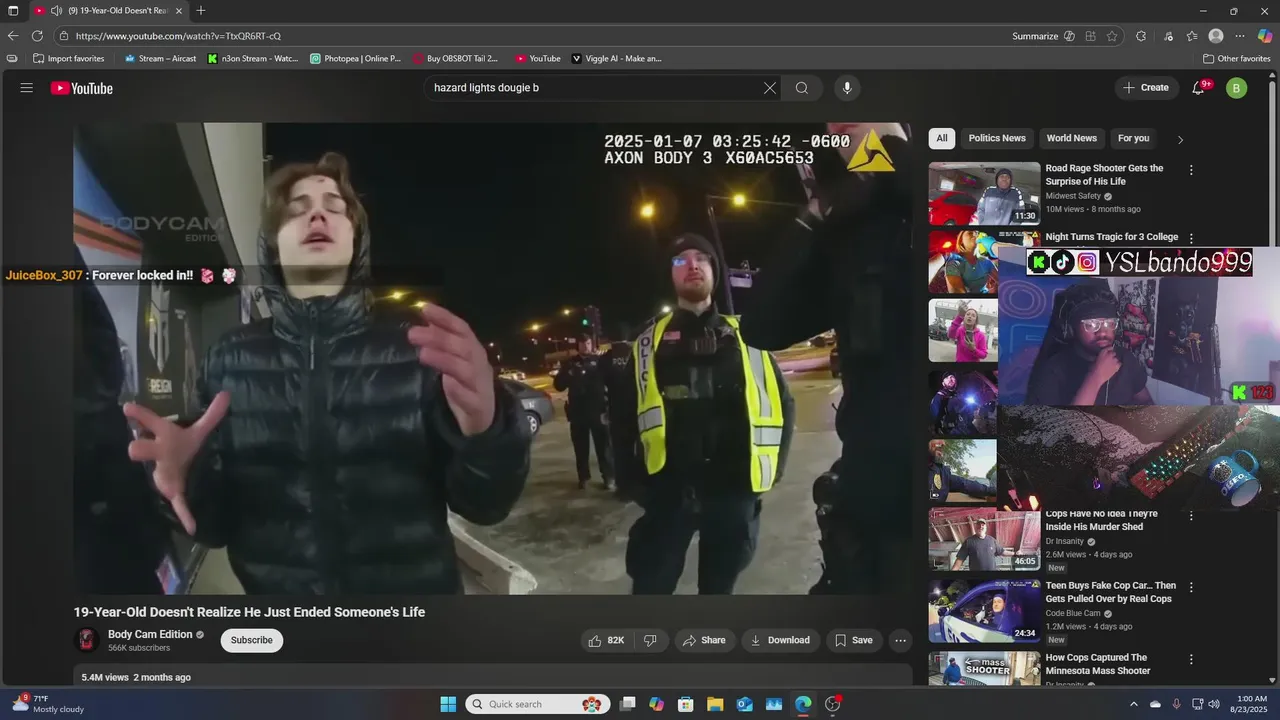
Task: Click the Summarize button in address bar
Action: (1043, 36)
